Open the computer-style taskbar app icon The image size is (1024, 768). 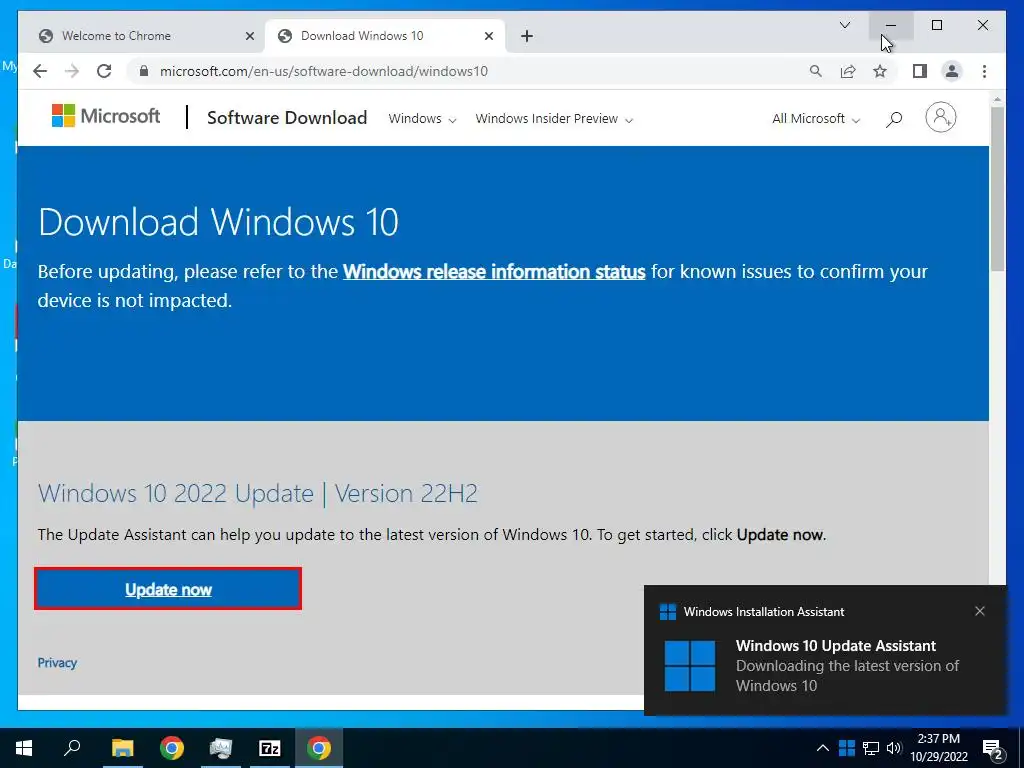coord(221,748)
